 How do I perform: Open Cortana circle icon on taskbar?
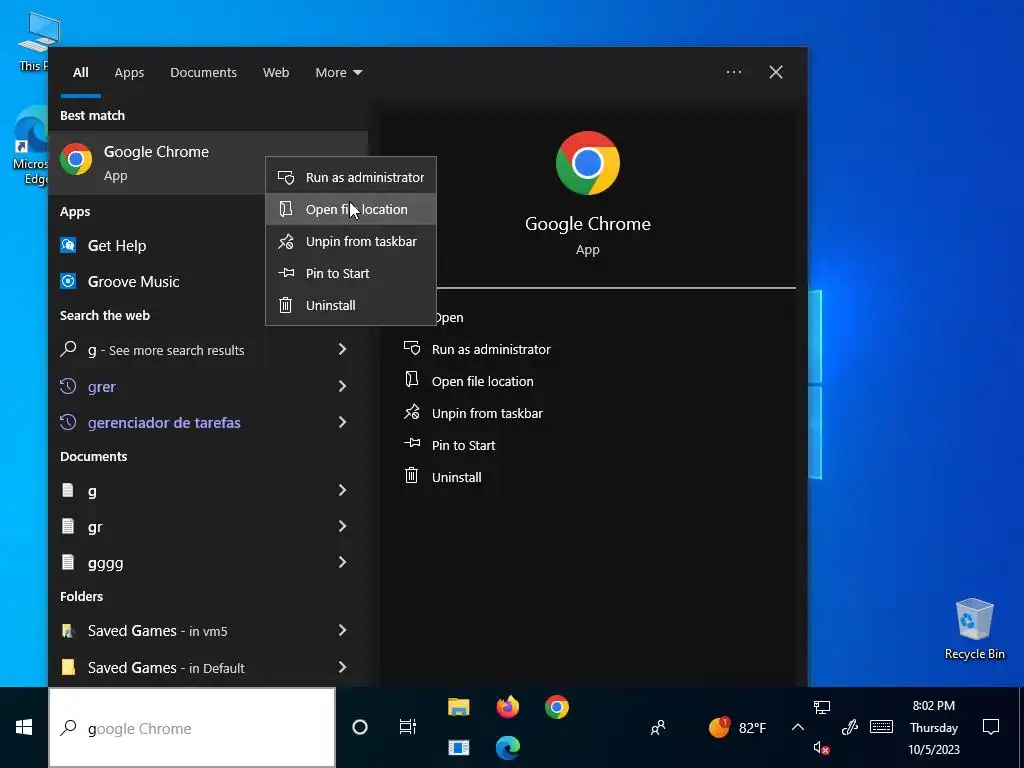[x=360, y=727]
